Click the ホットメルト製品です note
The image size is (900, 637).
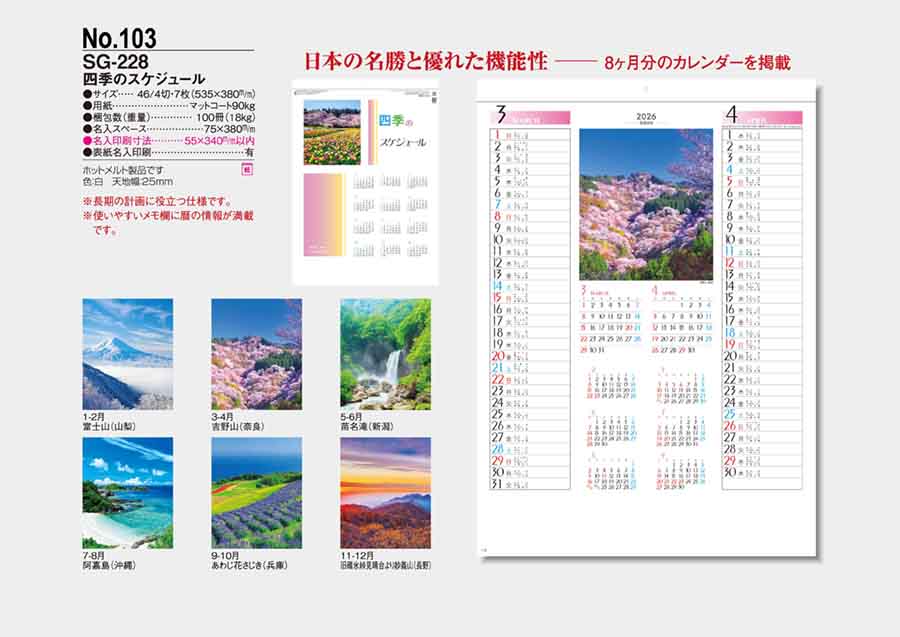123,170
